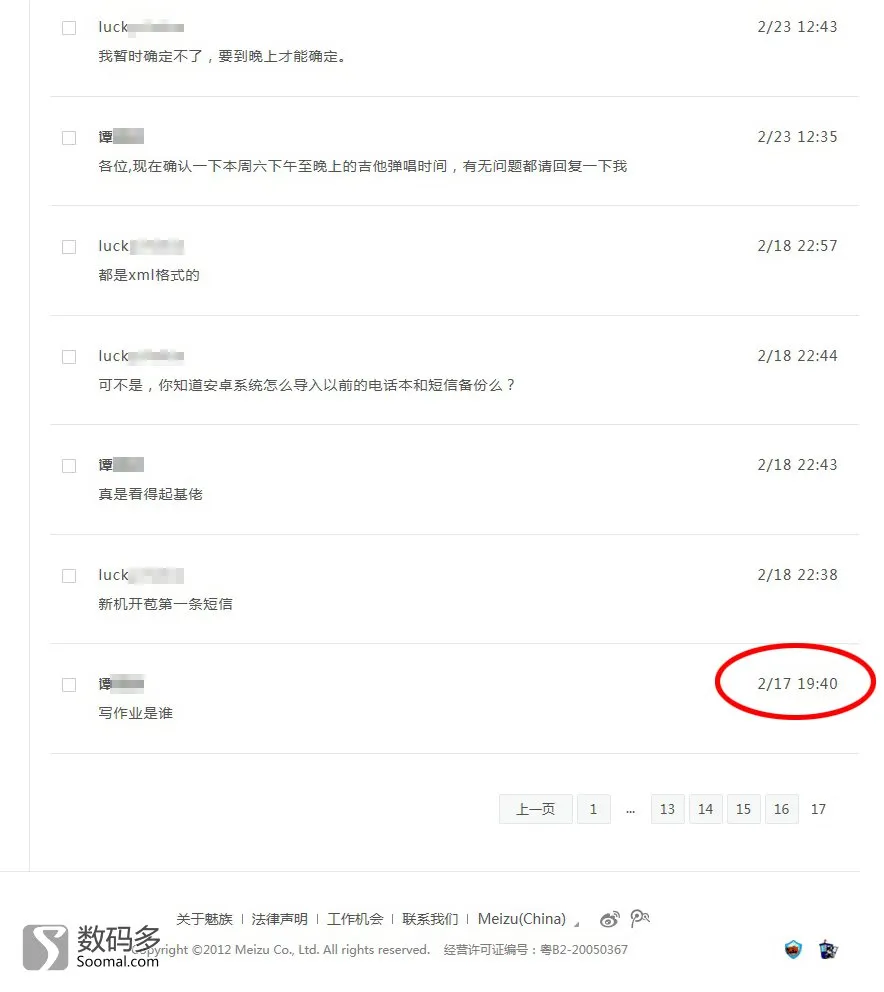Image resolution: width=884 pixels, height=992 pixels.
Task: Open the 法律声明 link
Action: coord(280,919)
